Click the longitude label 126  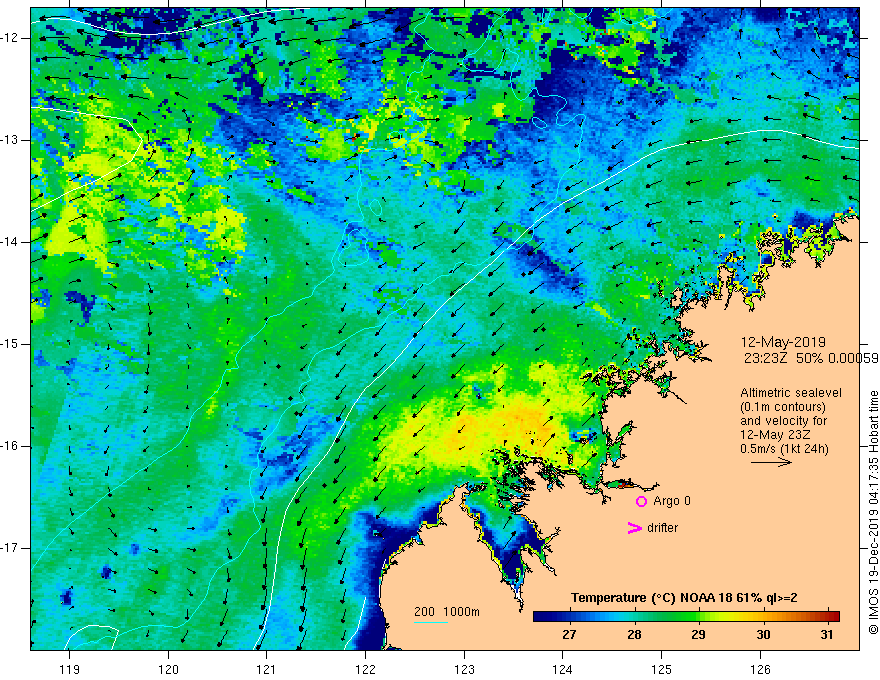click(x=760, y=669)
